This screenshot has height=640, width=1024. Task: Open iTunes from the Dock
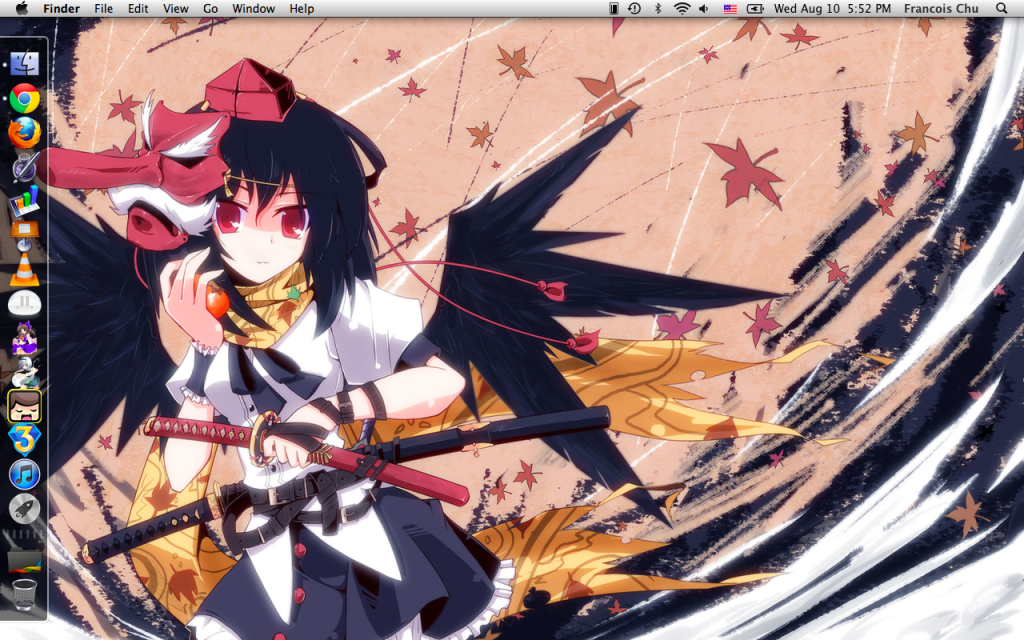pyautogui.click(x=25, y=475)
